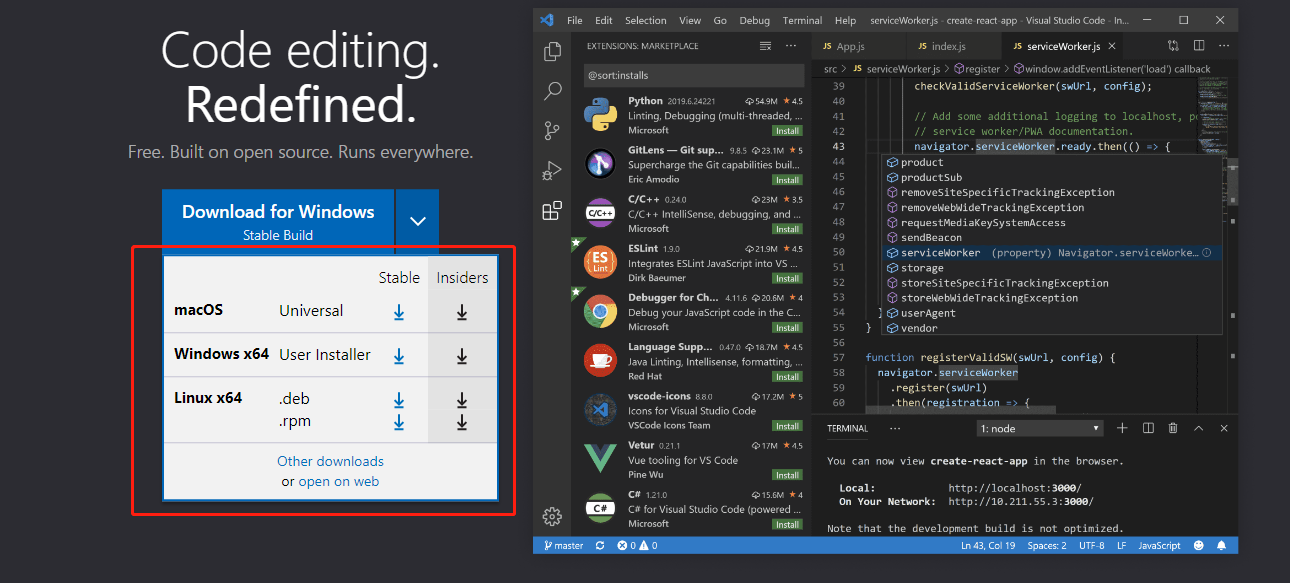This screenshot has height=583, width=1290.
Task: Click the '@sort:installs' extensions search field
Action: click(x=694, y=75)
